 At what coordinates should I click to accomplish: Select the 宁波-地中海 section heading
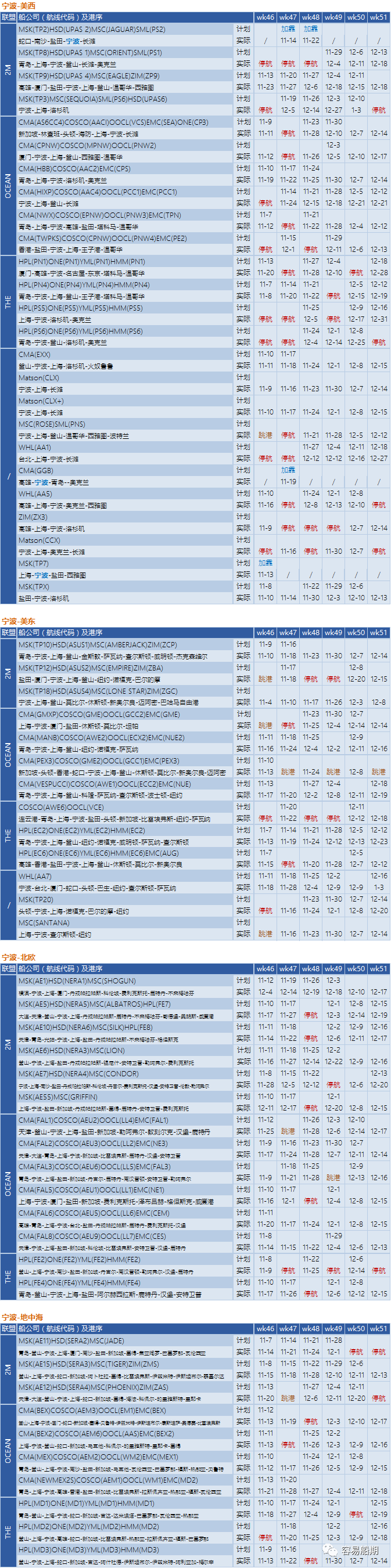pos(22,1317)
